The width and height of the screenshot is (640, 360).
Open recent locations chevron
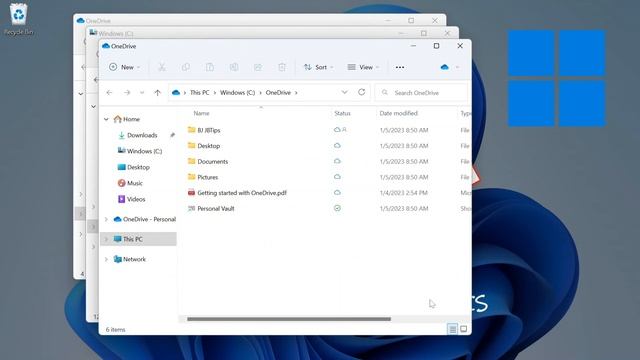click(142, 93)
